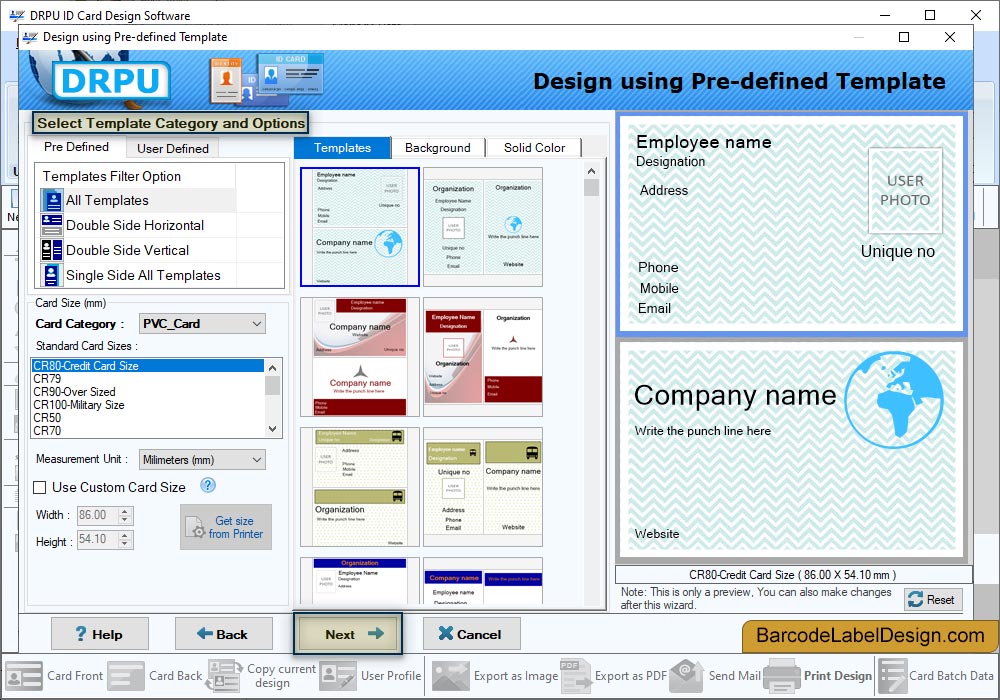Open Measurement Unit dropdown
The height and width of the screenshot is (700, 1000).
[x=202, y=460]
